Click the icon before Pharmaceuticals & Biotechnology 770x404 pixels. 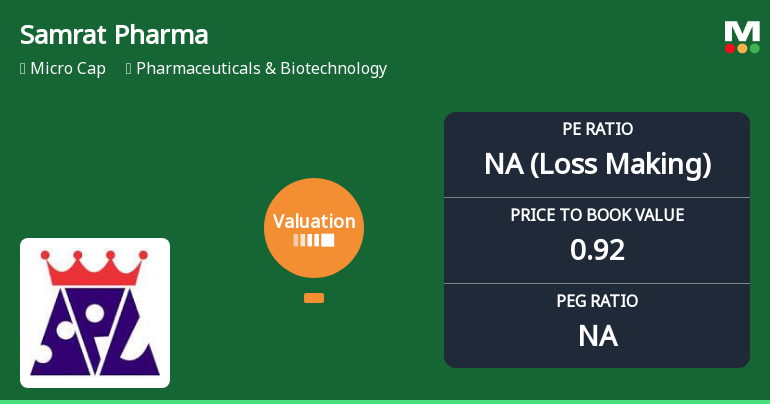pyautogui.click(x=129, y=69)
